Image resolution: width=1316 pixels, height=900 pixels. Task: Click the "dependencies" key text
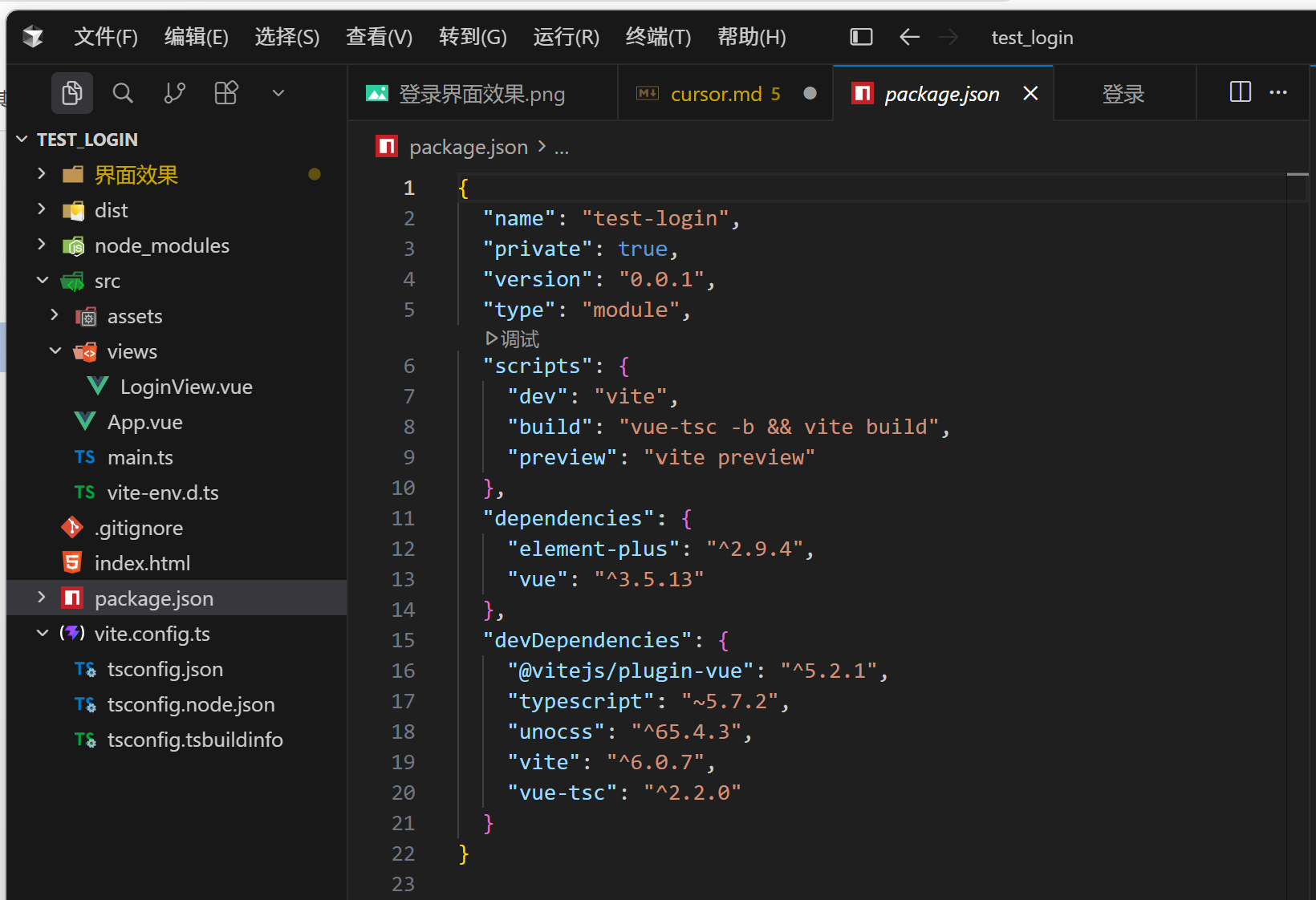(569, 518)
